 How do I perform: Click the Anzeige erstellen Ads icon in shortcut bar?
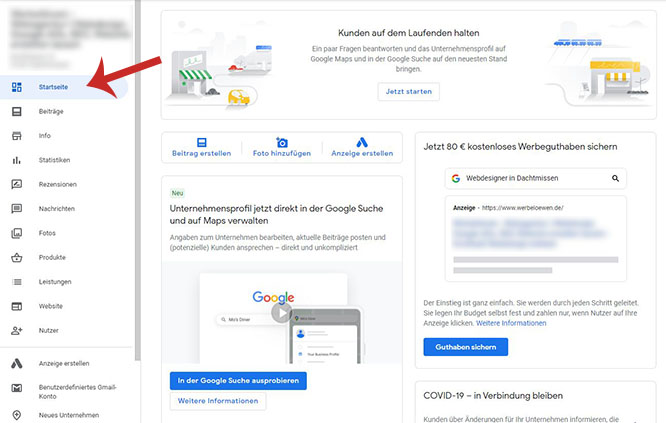pos(362,142)
